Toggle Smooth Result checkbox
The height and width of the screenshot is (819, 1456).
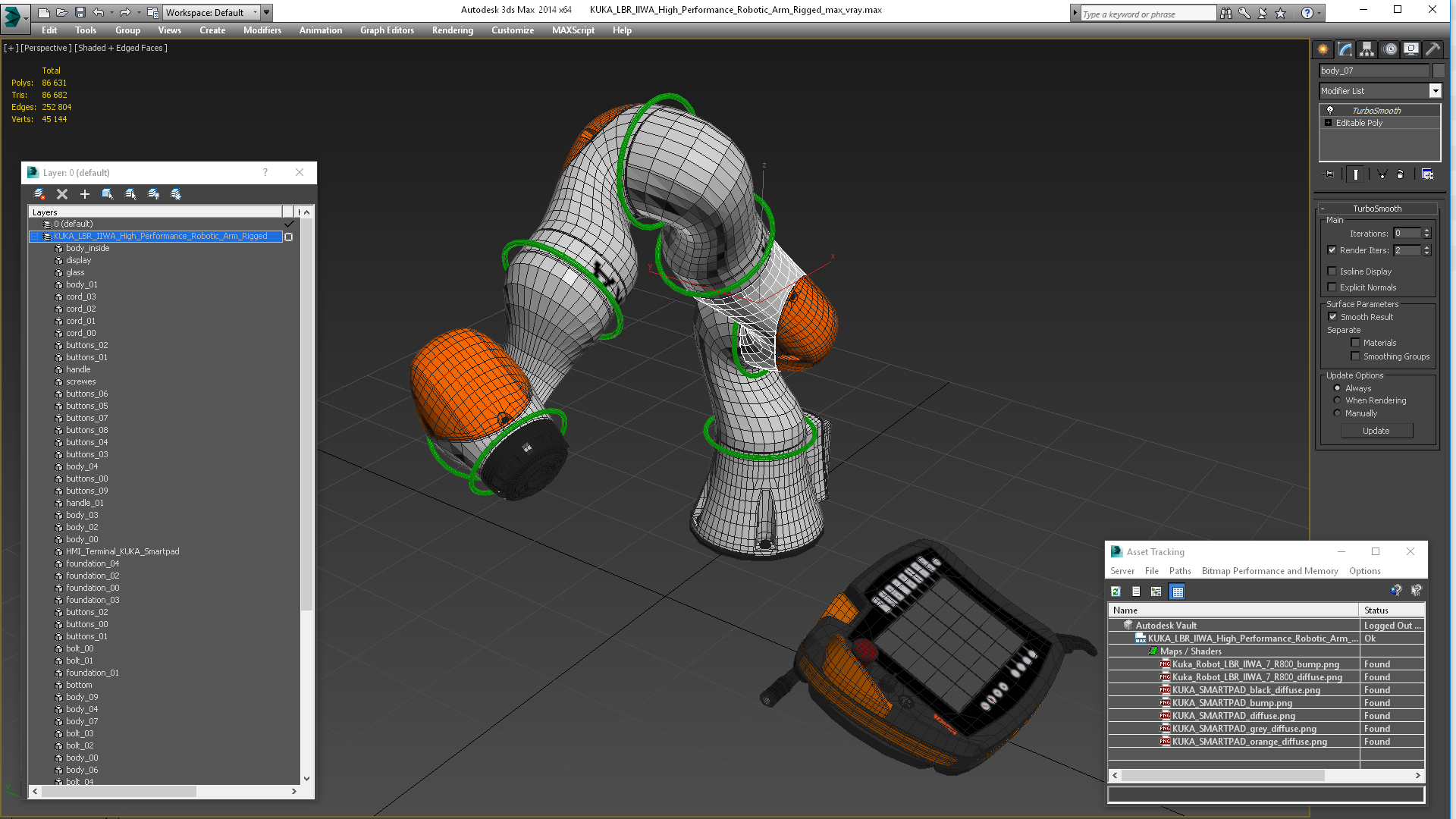tap(1332, 317)
